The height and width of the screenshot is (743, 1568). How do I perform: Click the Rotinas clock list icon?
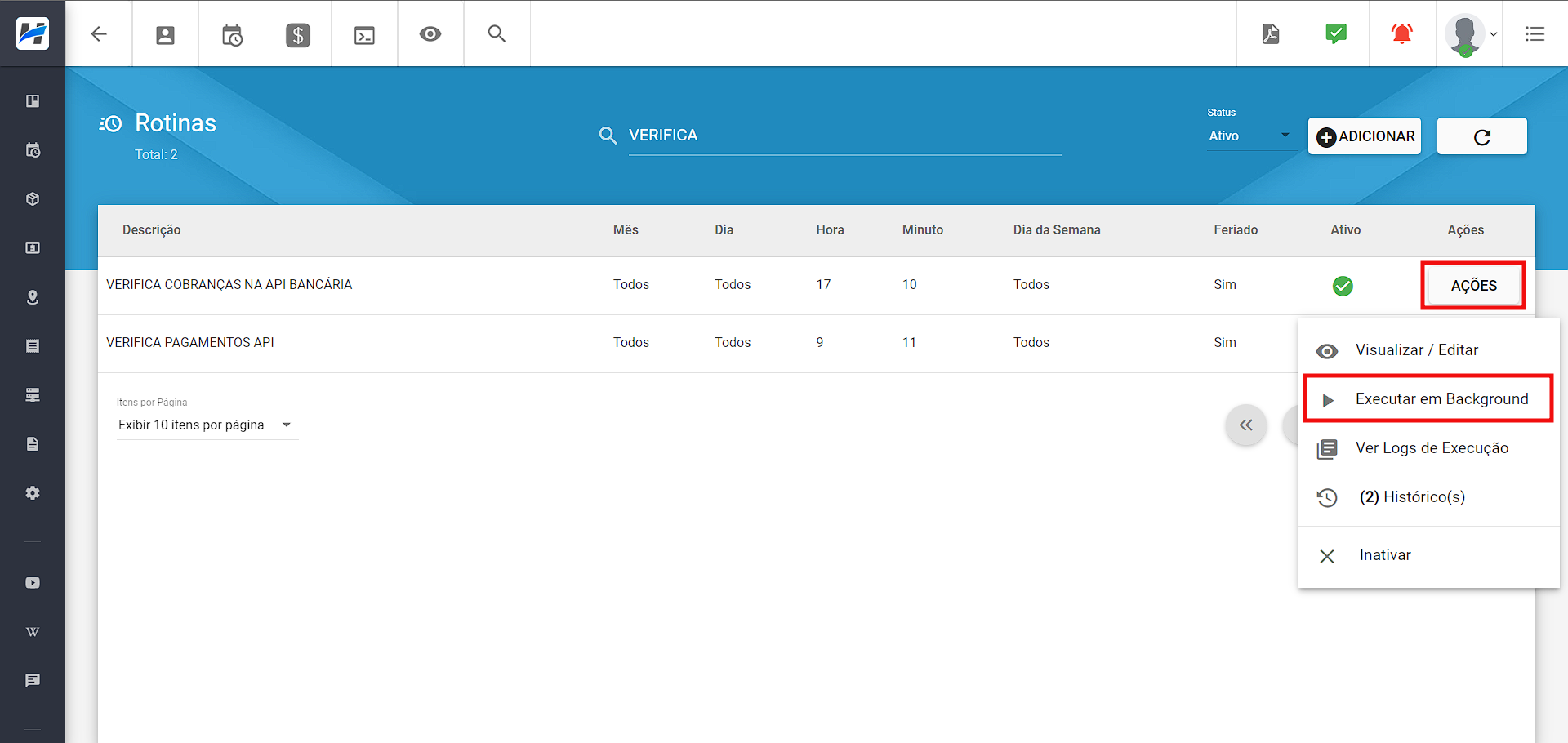tap(111, 123)
